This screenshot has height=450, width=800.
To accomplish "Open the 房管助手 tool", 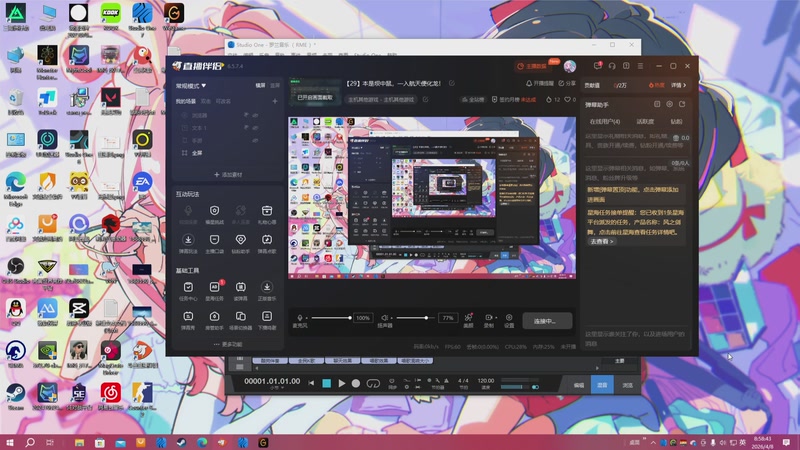I will tap(214, 320).
